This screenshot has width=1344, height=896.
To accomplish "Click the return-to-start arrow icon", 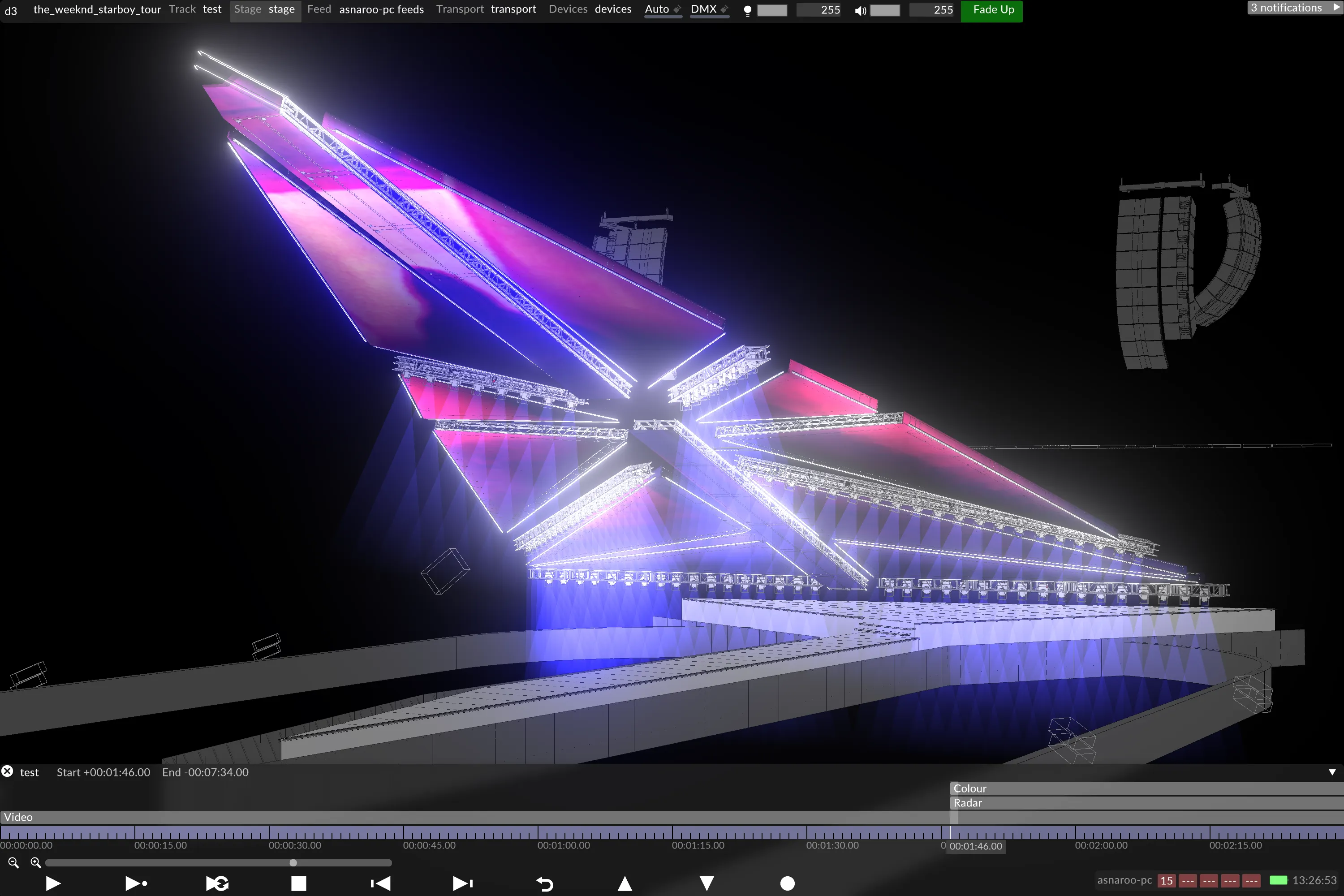I will 545,884.
